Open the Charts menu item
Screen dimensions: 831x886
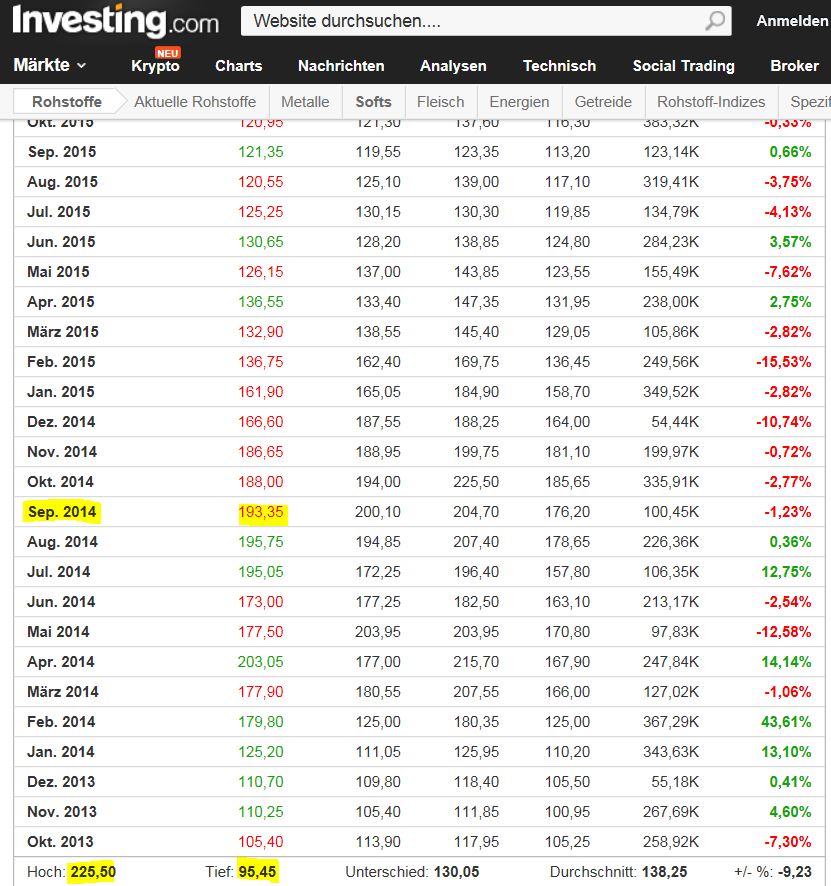coord(238,66)
